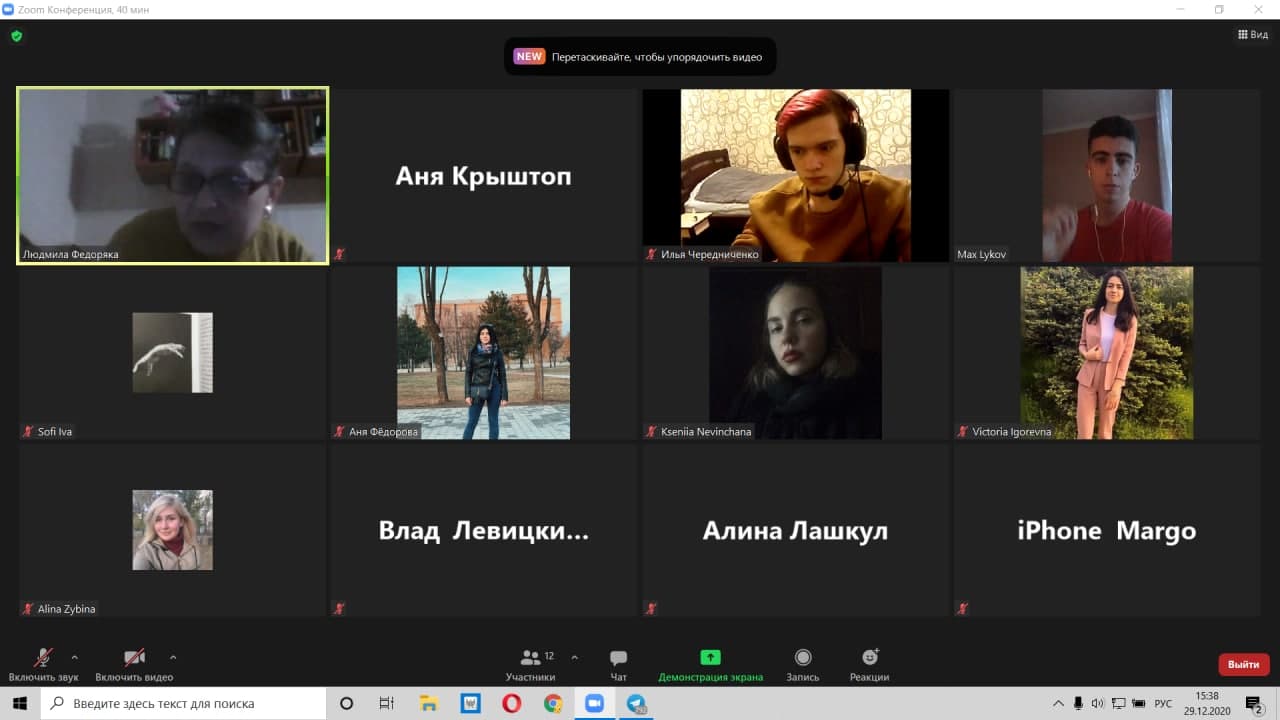This screenshot has height=720, width=1280.
Task: Switch РУС keyboard language indicator
Action: (1163, 703)
